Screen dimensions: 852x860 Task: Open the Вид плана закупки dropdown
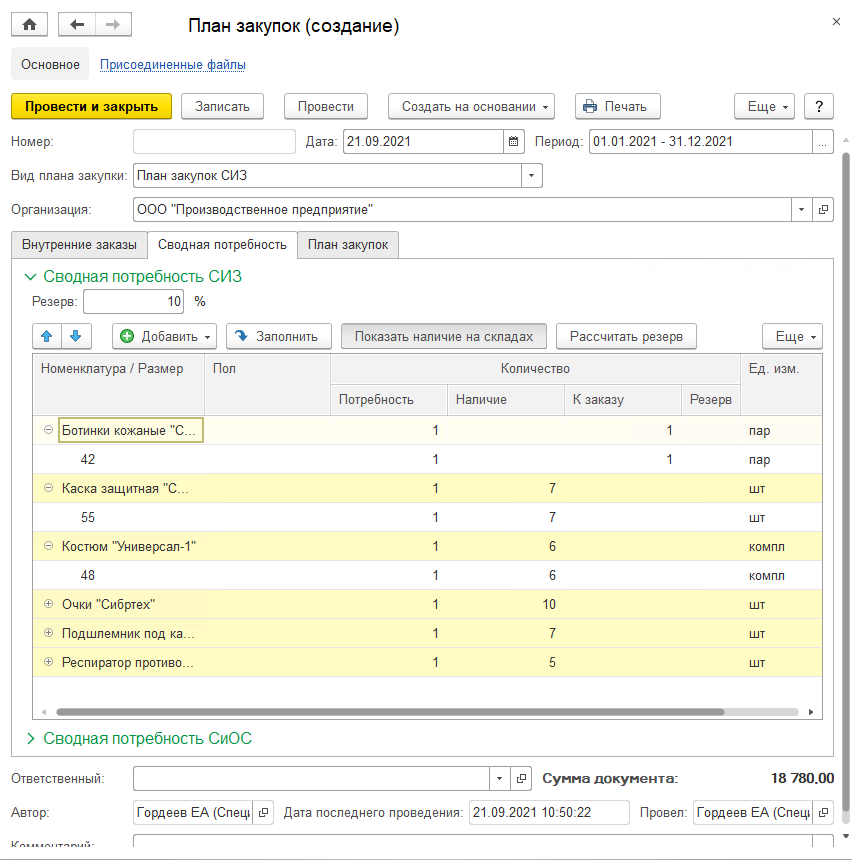tap(531, 176)
